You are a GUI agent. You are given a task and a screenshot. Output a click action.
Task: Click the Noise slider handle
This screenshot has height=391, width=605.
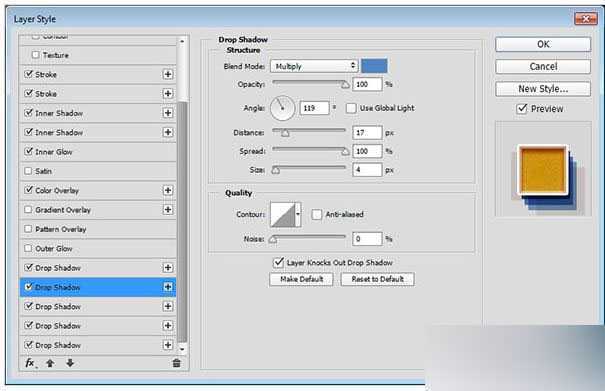[x=273, y=239]
